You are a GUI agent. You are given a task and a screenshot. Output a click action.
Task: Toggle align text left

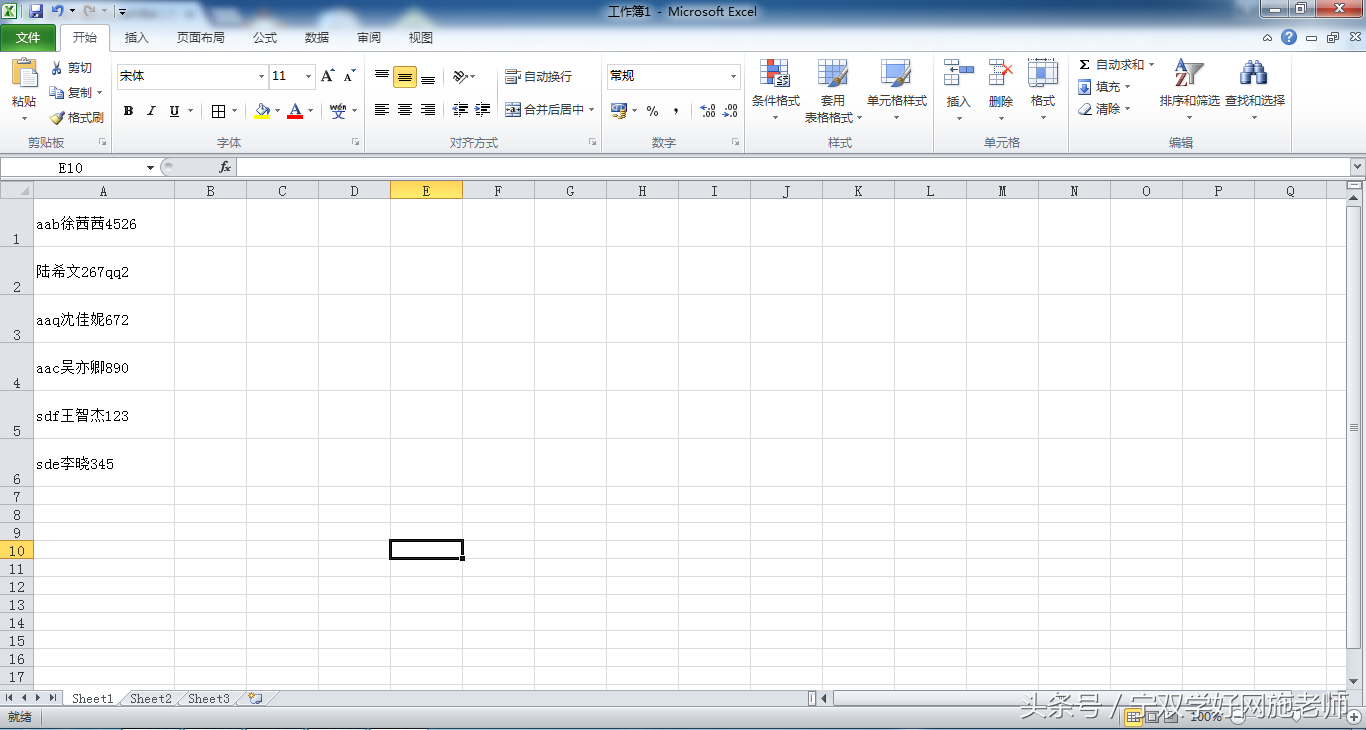[x=382, y=110]
